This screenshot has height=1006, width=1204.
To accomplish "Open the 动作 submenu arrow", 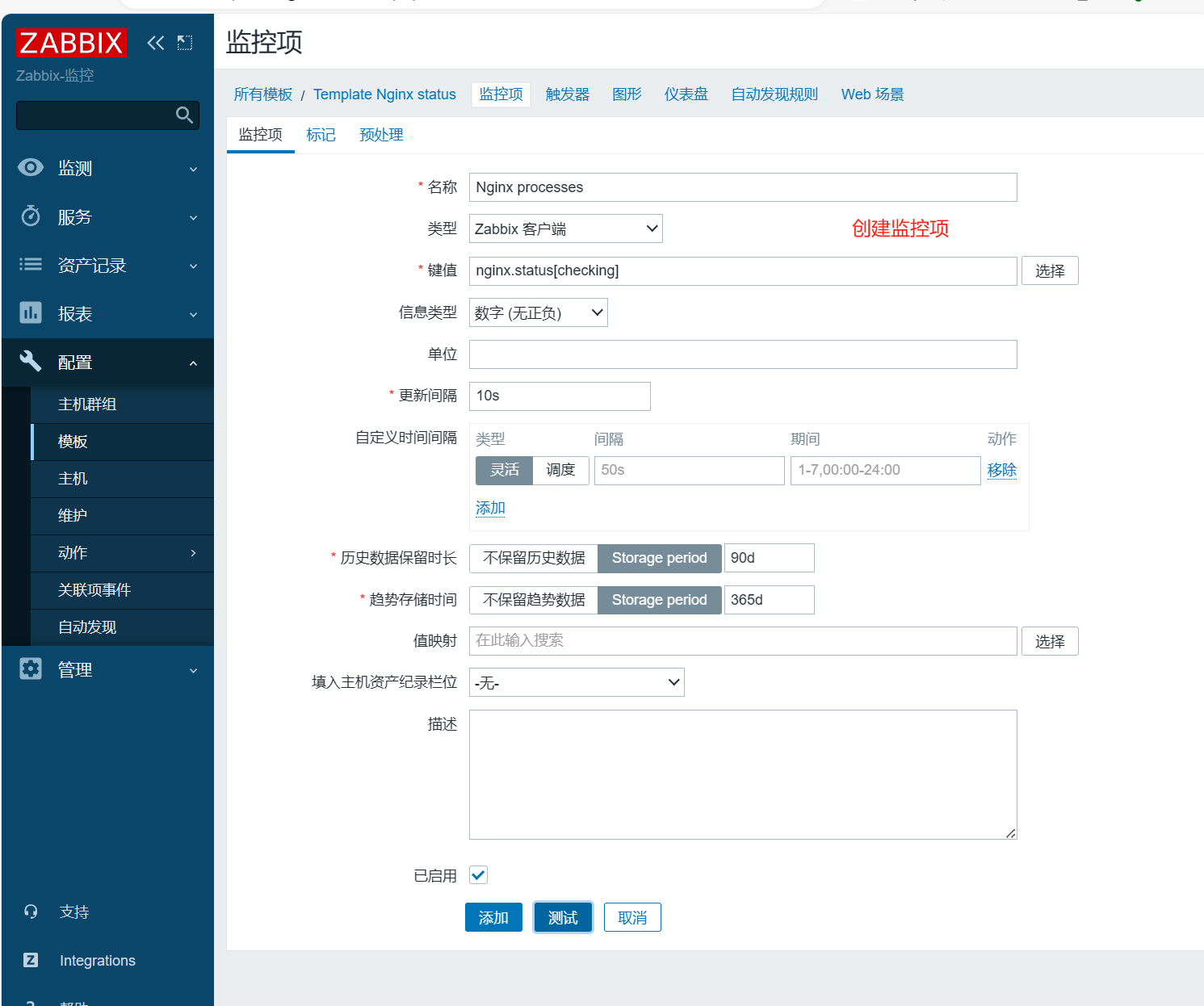I will click(193, 553).
